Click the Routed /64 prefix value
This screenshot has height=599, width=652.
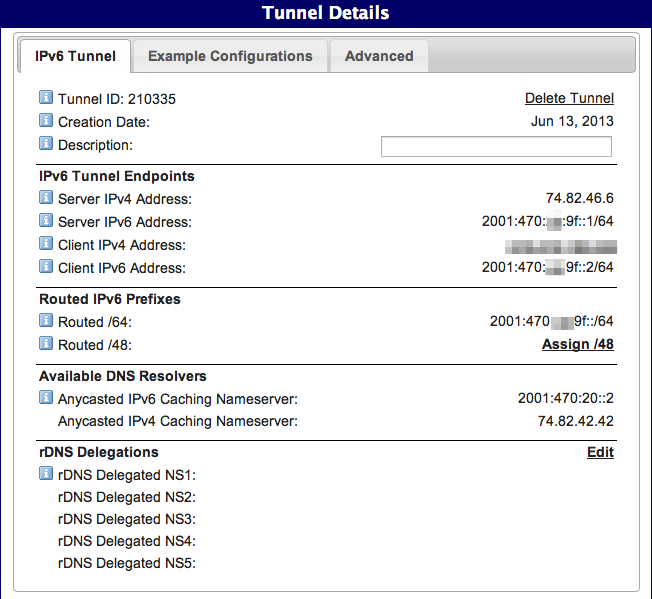(552, 321)
